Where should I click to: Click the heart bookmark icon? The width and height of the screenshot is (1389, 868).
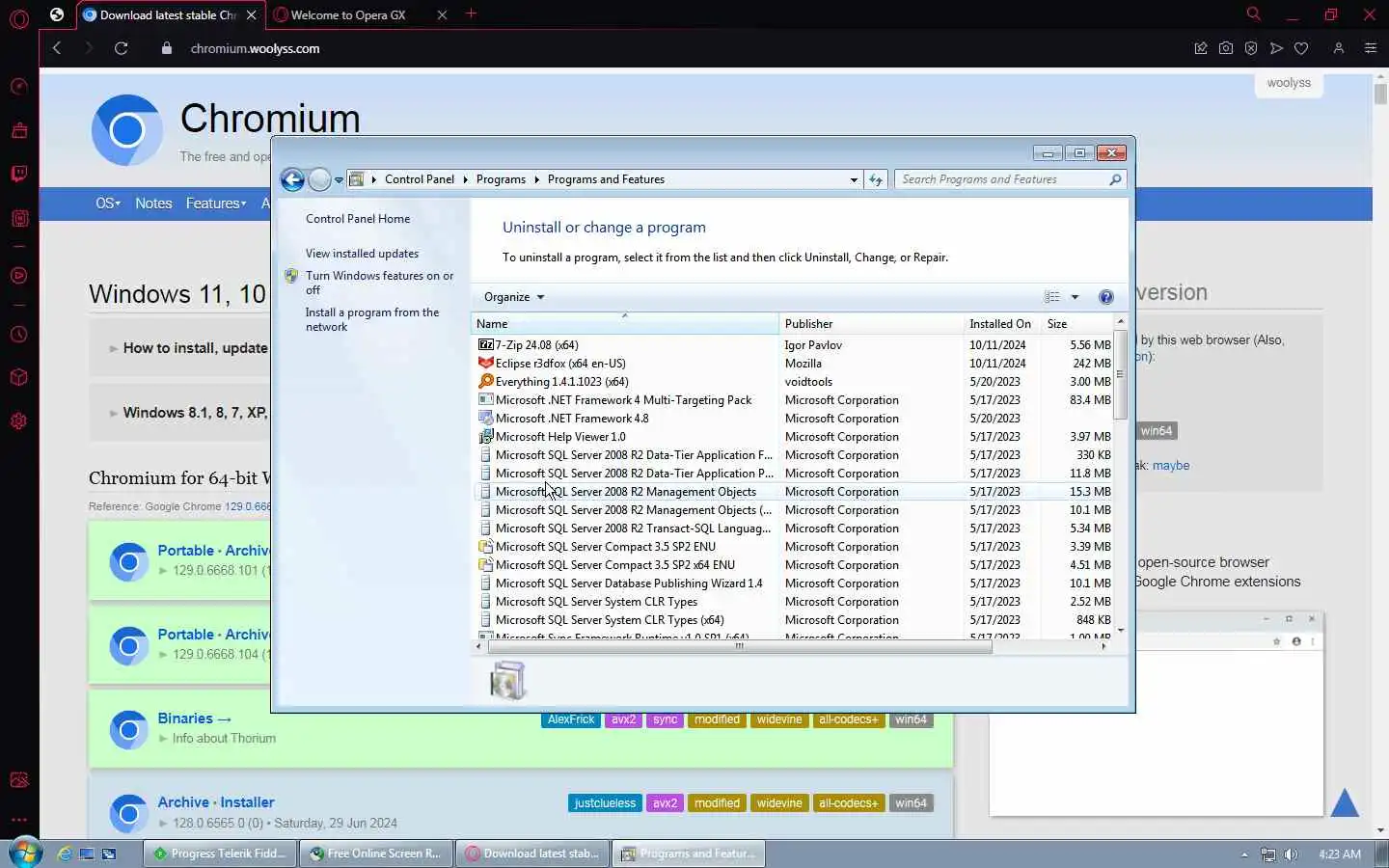pyautogui.click(x=1301, y=48)
